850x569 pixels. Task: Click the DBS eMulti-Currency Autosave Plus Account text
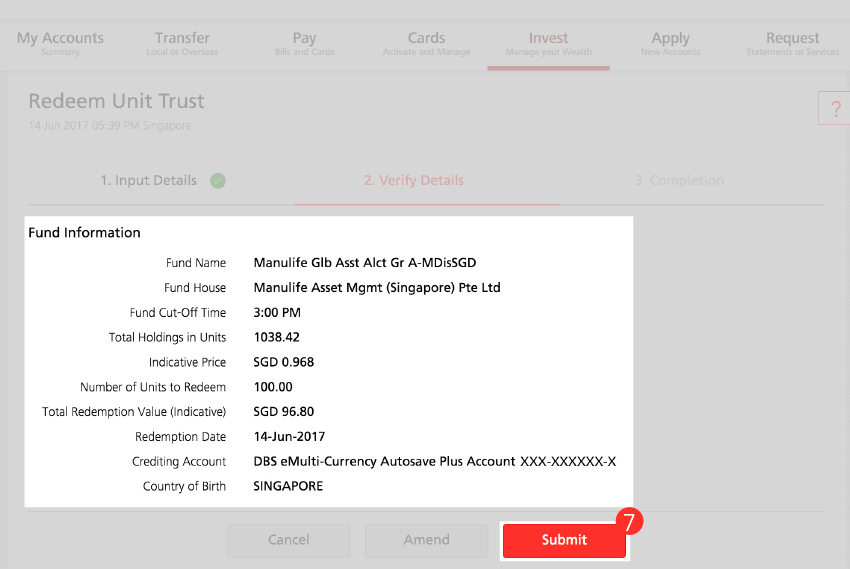click(384, 462)
